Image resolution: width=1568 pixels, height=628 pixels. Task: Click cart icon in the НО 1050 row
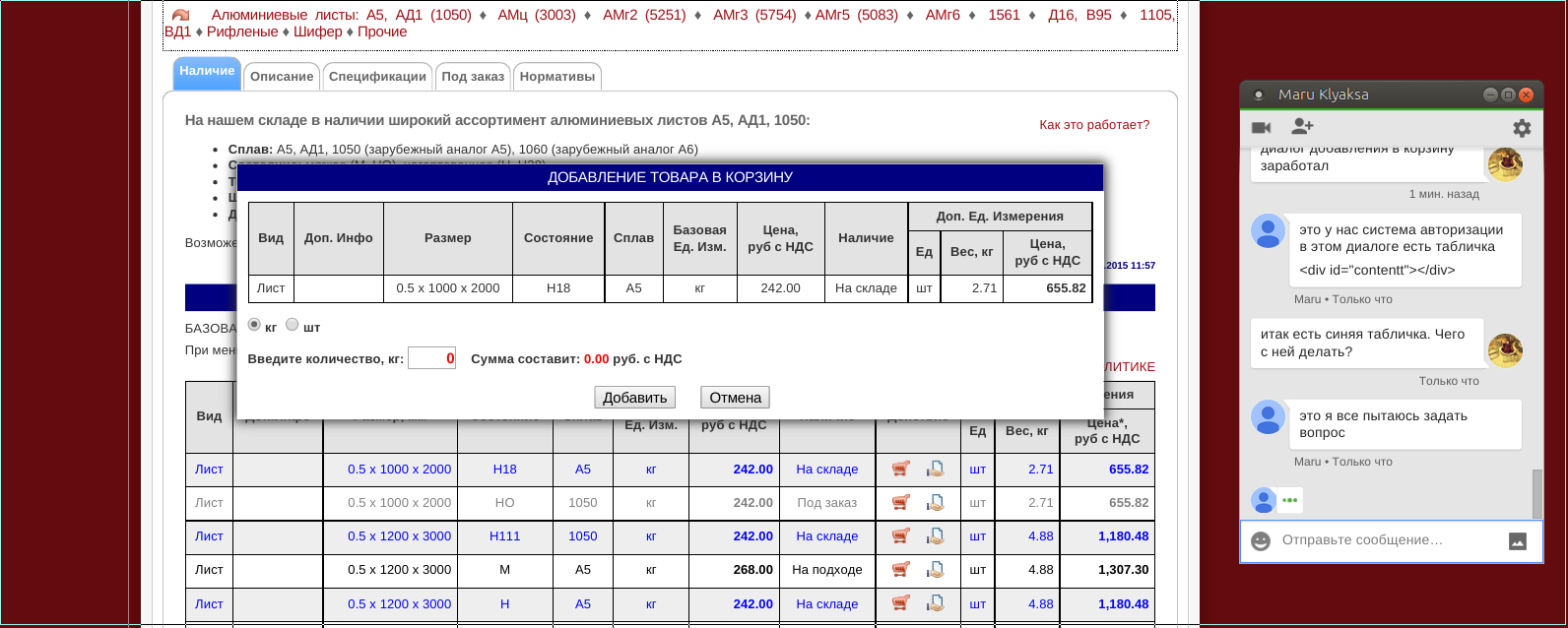click(900, 503)
